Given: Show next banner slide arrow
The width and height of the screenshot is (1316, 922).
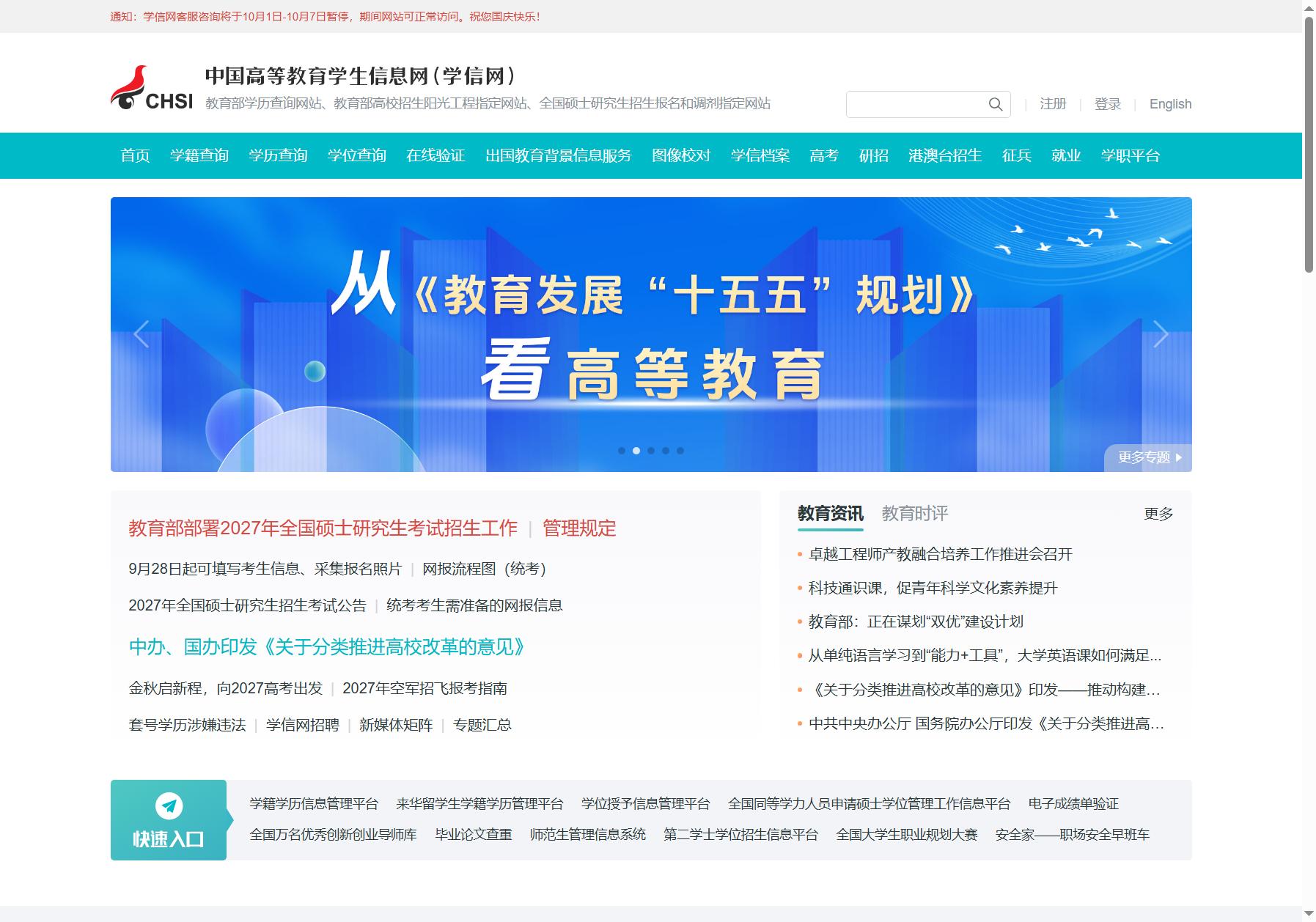Looking at the screenshot, I should pyautogui.click(x=1161, y=334).
